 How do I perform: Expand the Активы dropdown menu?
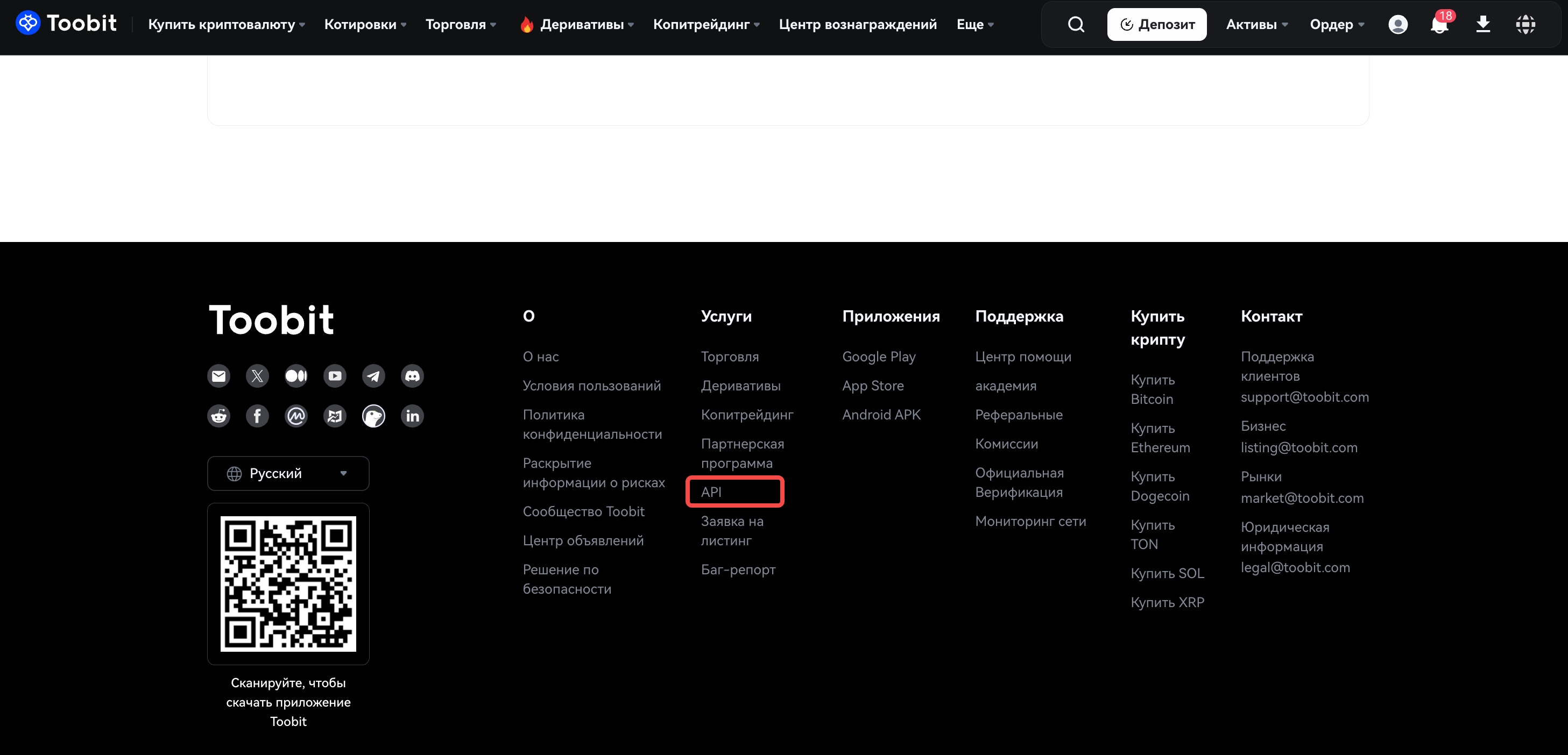point(1256,24)
